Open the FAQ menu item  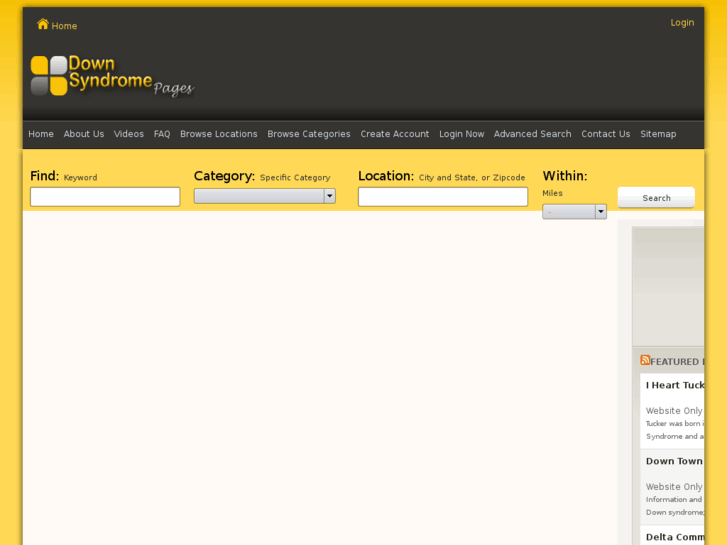point(162,134)
